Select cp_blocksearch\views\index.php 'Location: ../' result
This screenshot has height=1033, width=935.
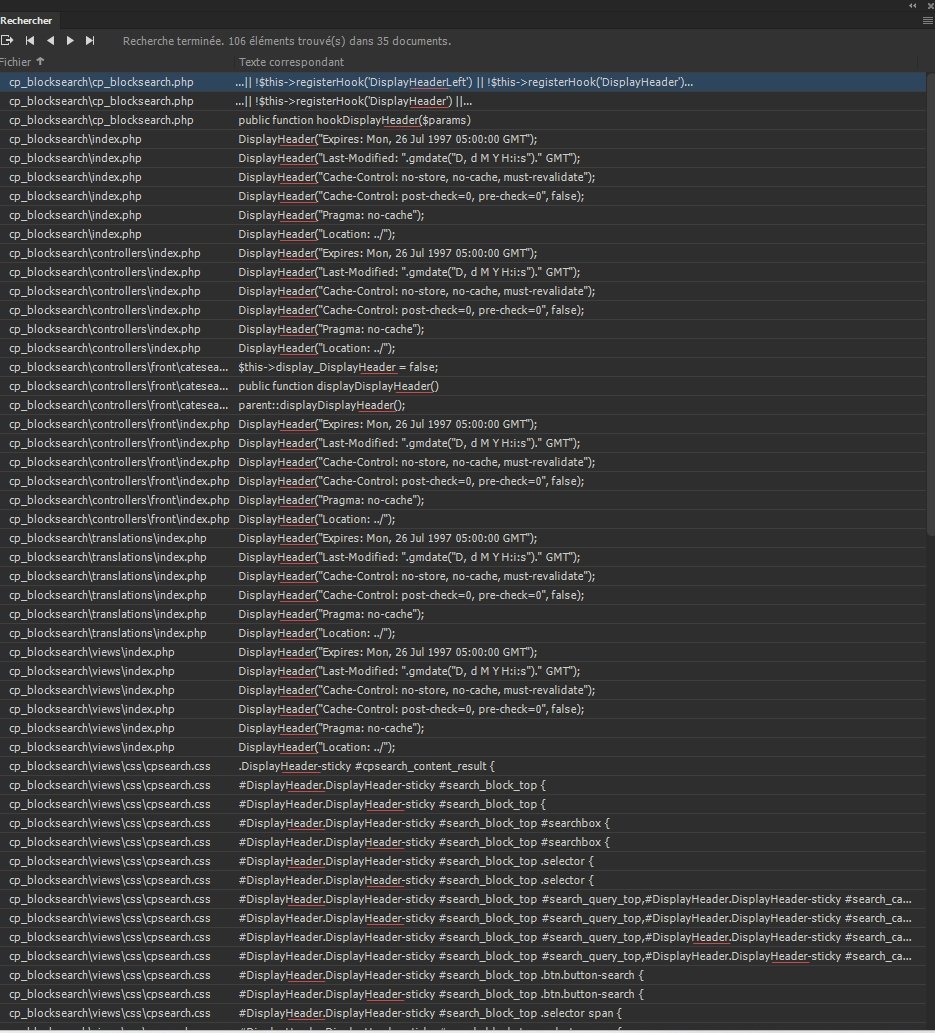click(x=463, y=748)
